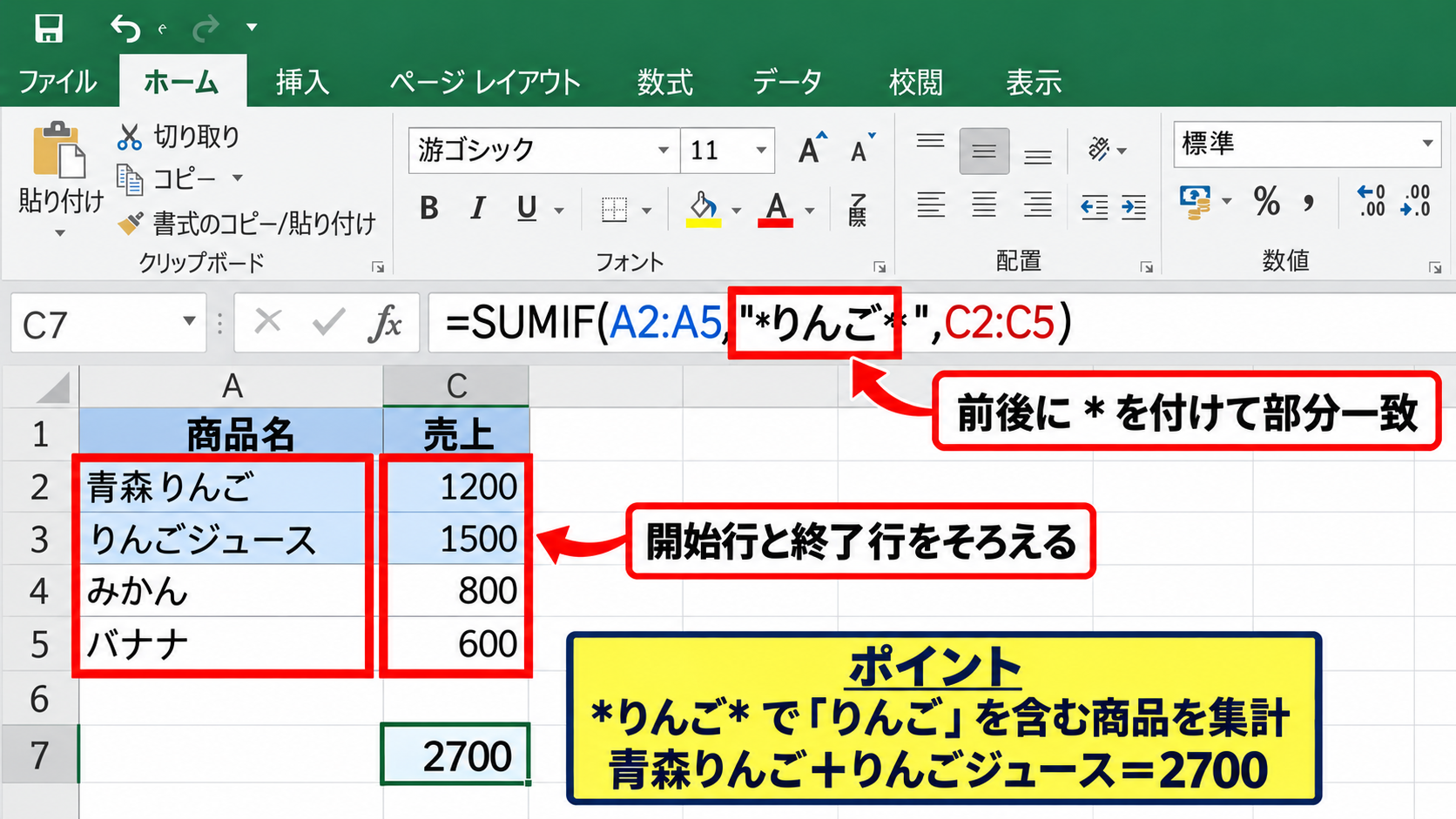Open the データ tab
1456x819 pixels.
(x=786, y=82)
